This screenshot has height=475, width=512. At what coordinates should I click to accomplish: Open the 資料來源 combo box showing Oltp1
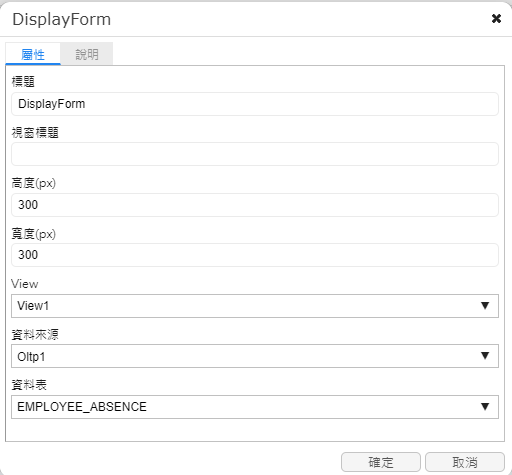pos(255,356)
